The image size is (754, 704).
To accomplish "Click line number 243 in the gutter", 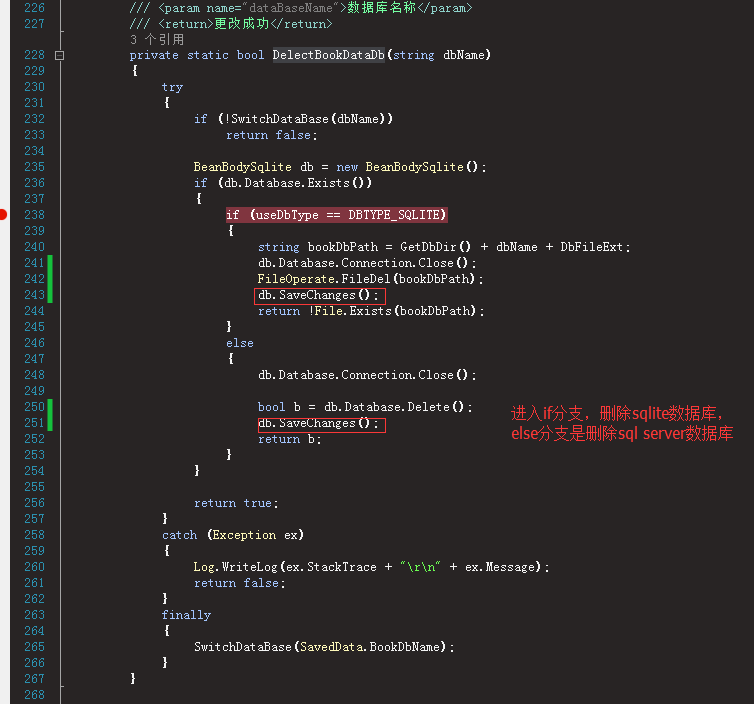I will point(34,295).
